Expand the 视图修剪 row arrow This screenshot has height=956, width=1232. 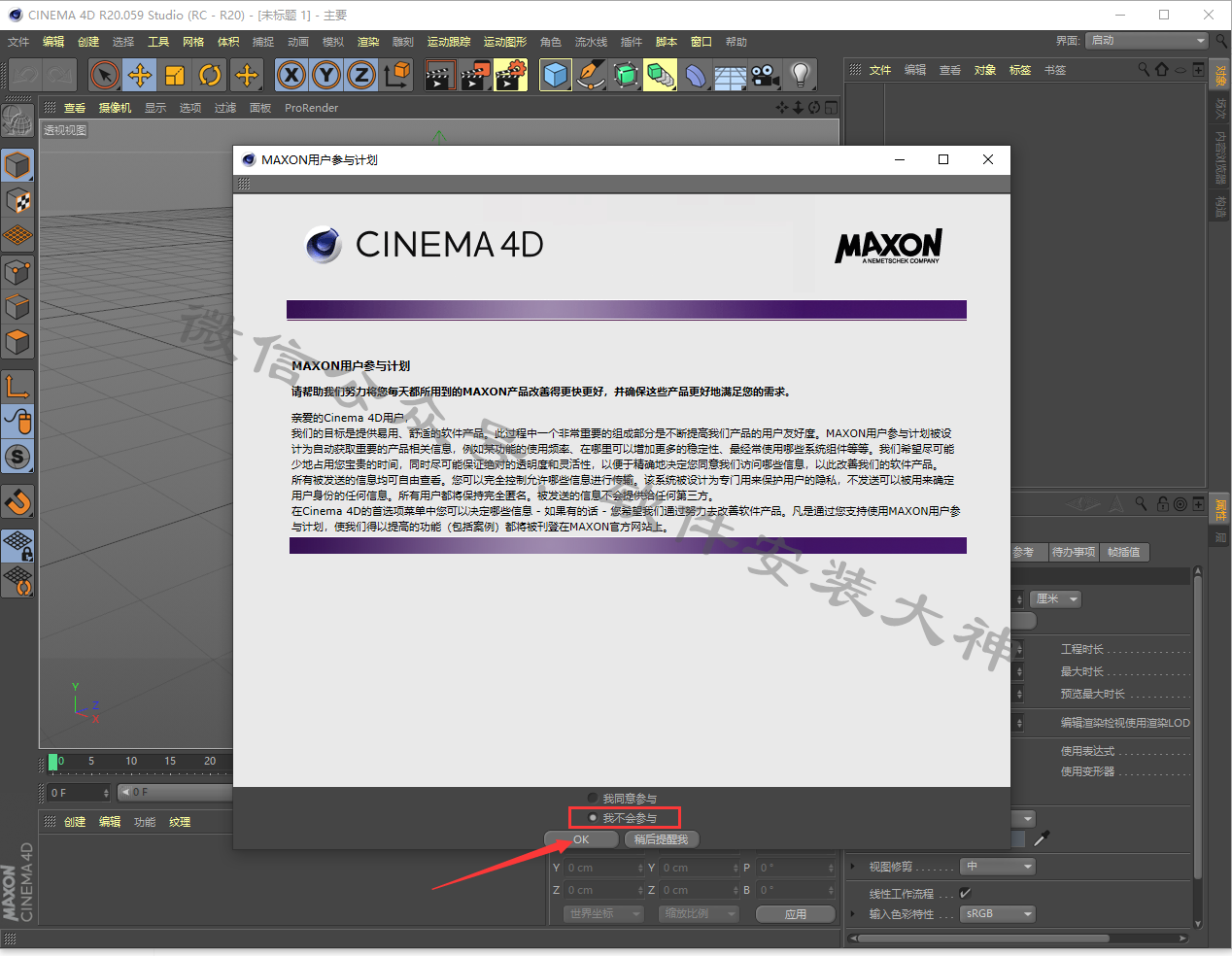tap(854, 867)
